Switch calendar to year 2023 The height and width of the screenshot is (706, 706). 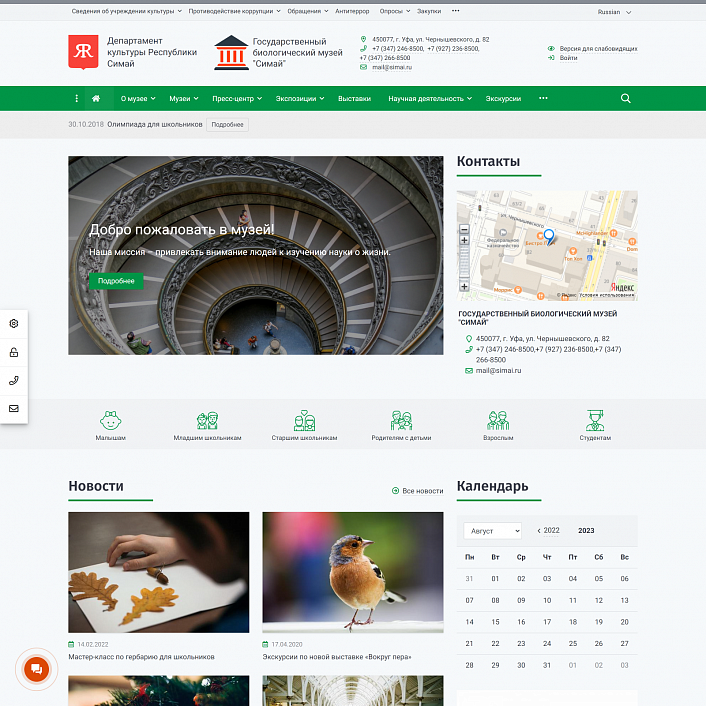pos(586,531)
